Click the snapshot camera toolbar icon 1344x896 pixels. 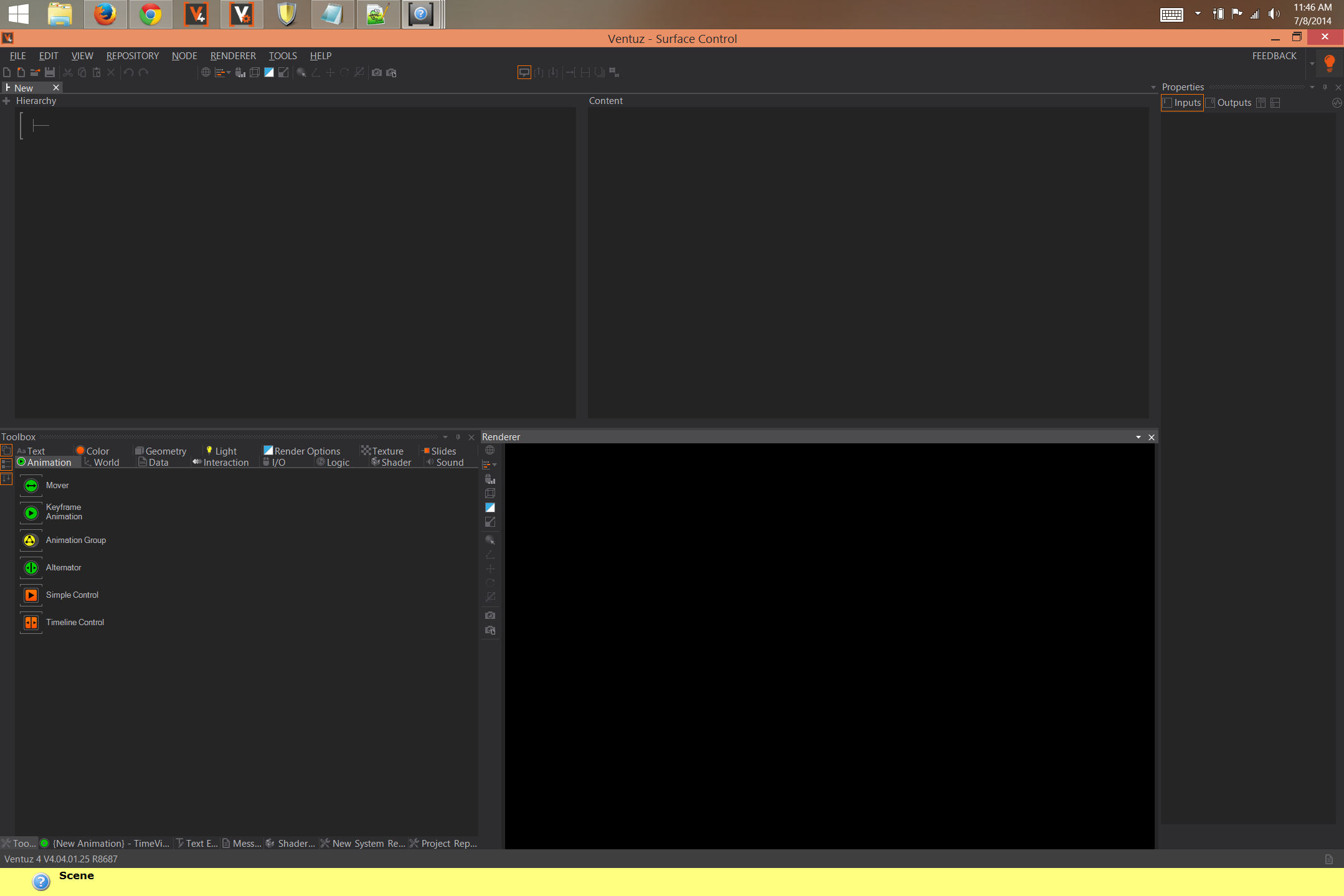(377, 73)
